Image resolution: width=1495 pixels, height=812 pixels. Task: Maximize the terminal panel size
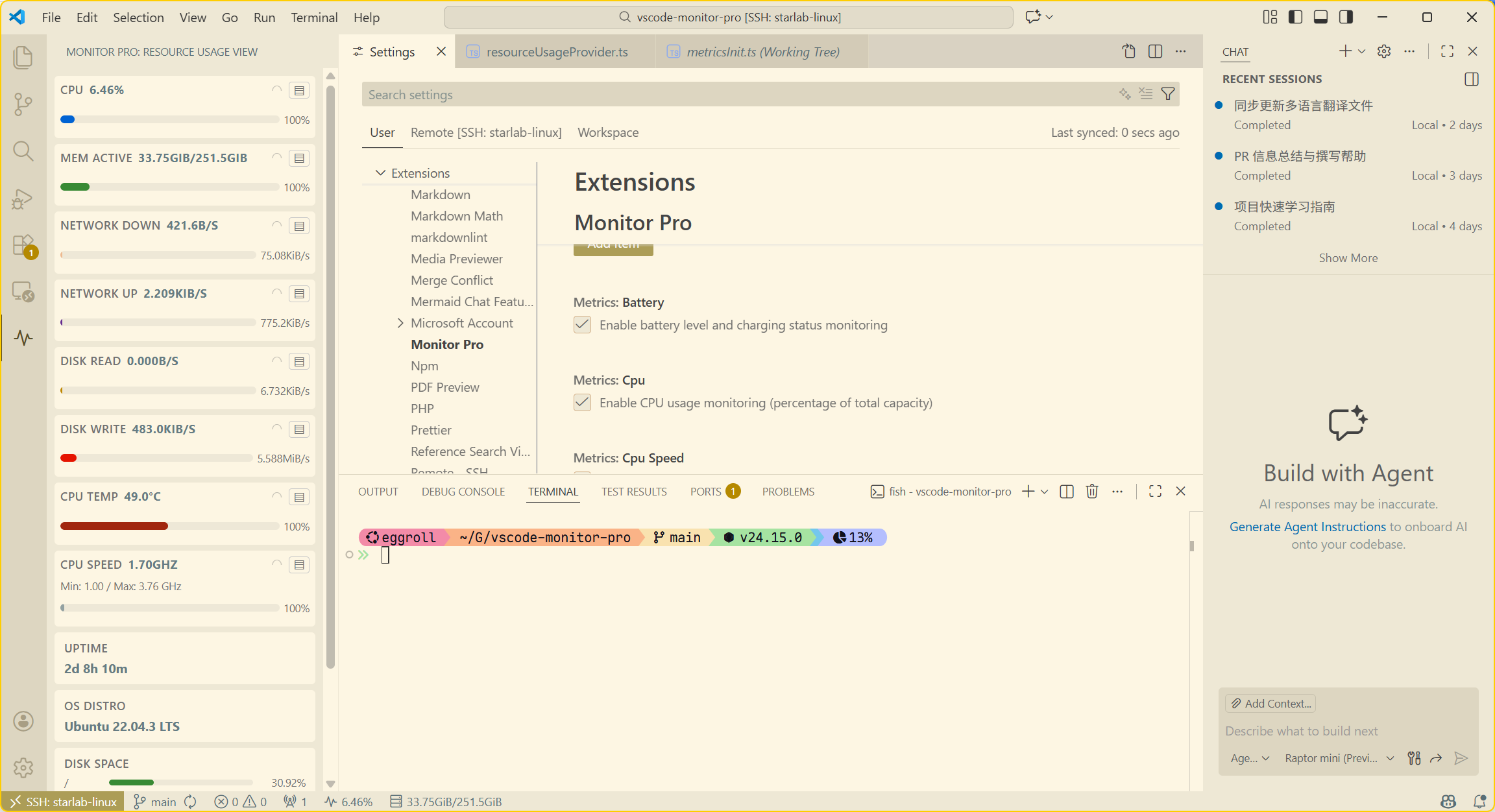[x=1155, y=492]
